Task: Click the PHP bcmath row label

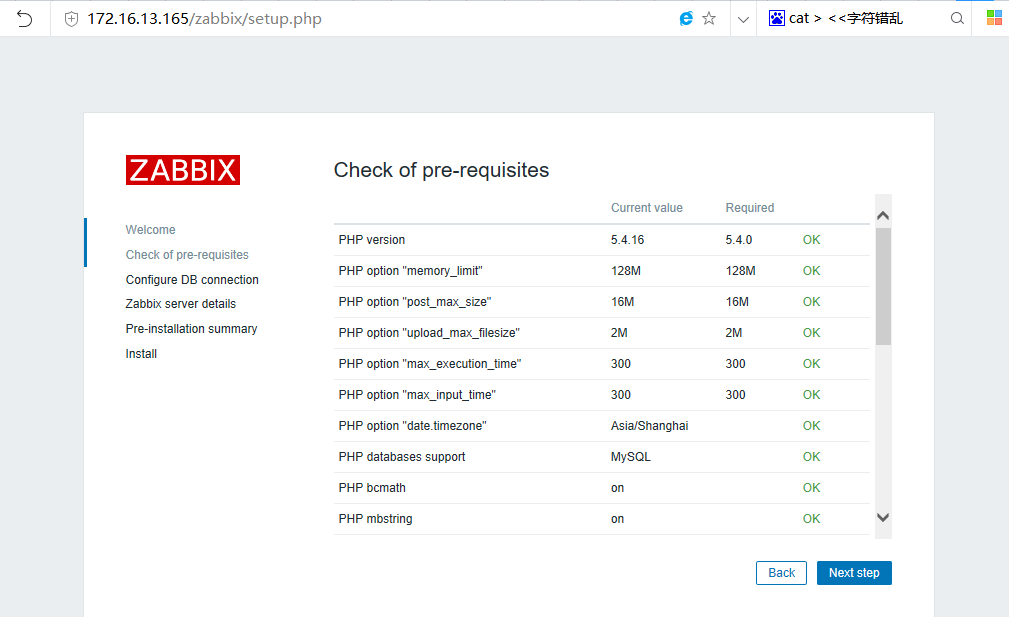Action: (x=372, y=488)
